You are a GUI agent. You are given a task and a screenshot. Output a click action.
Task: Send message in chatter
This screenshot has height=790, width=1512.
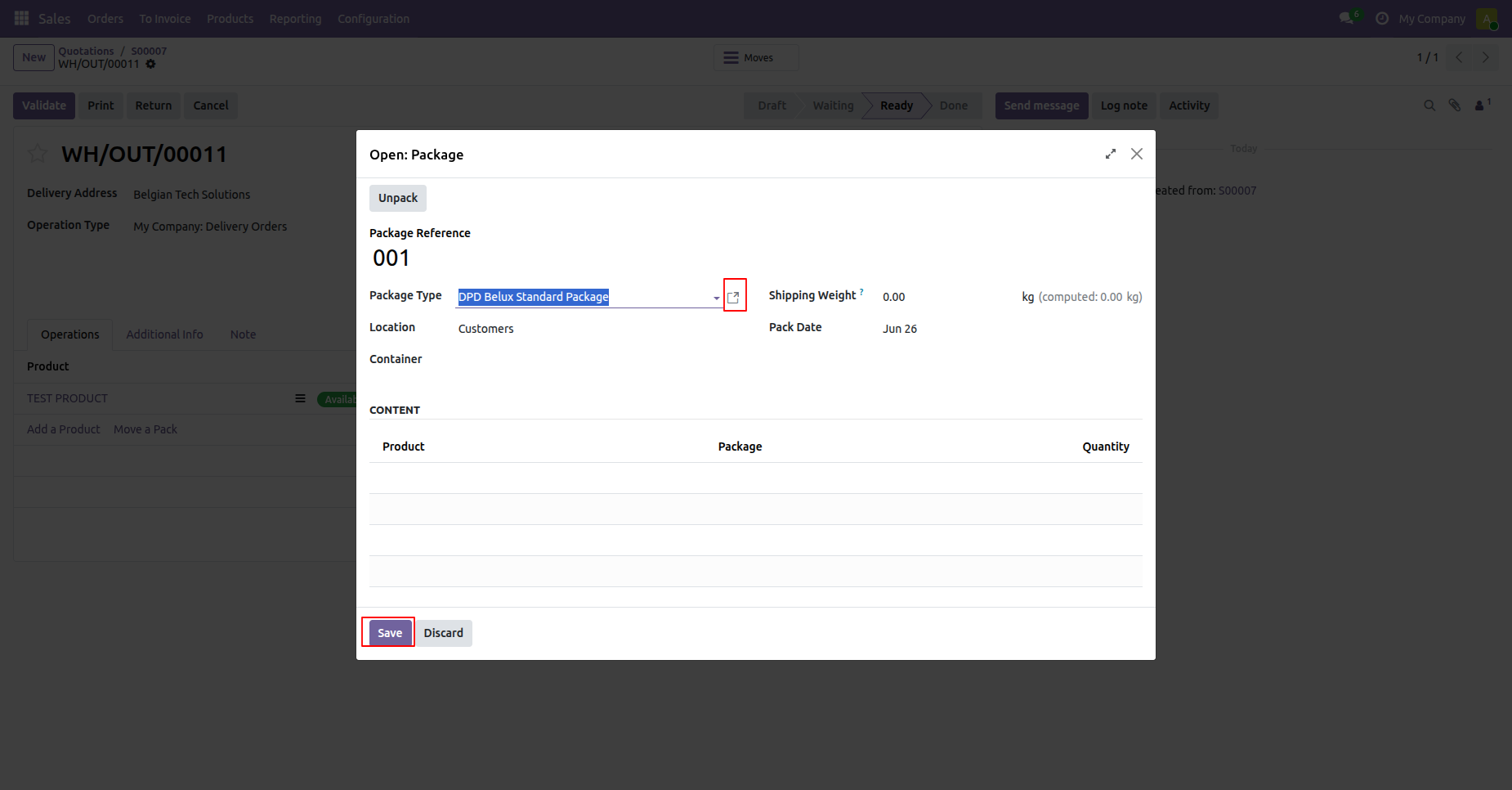[x=1041, y=105]
